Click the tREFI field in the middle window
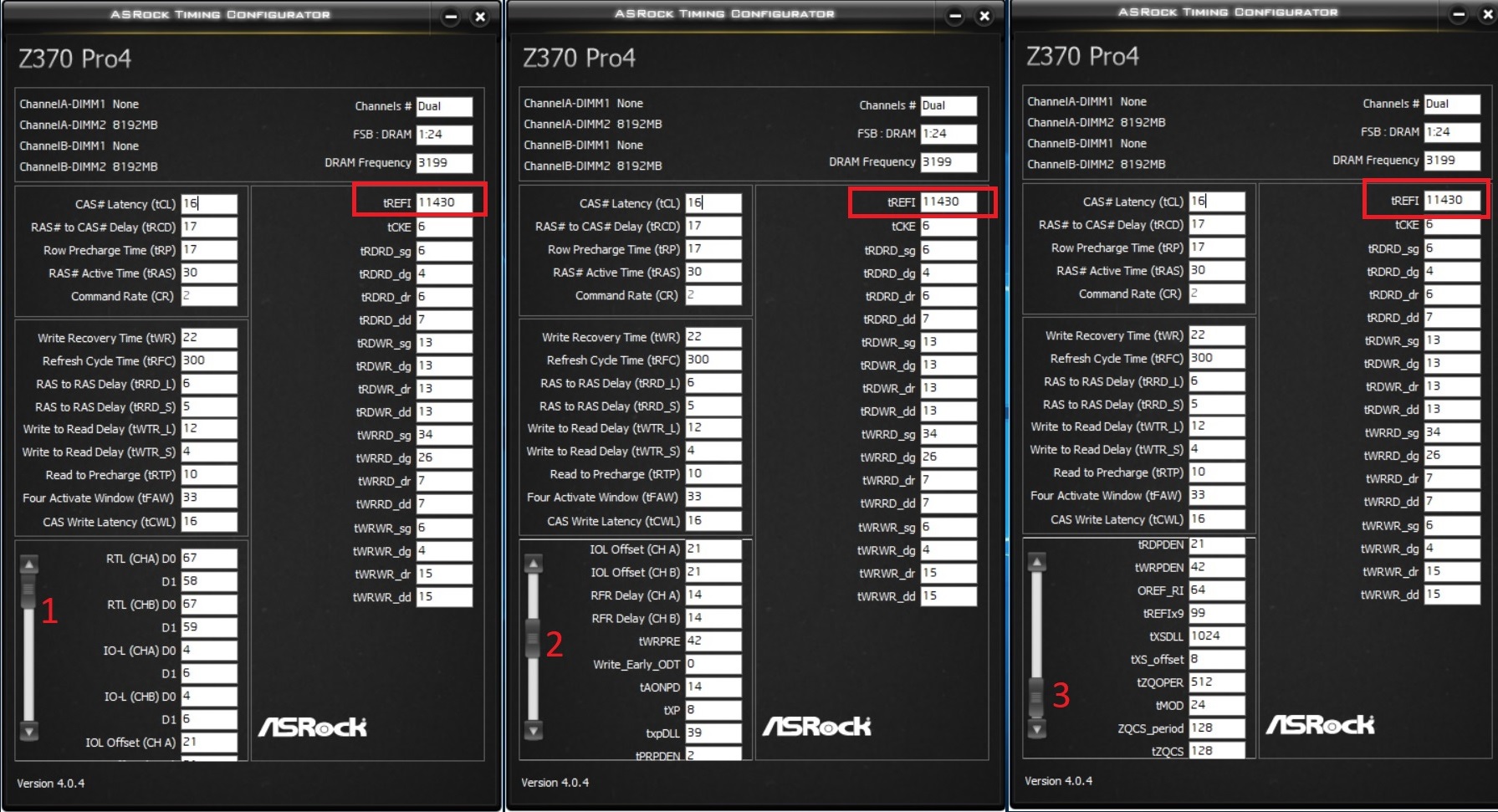Viewport: 1498px width, 812px height. point(948,202)
